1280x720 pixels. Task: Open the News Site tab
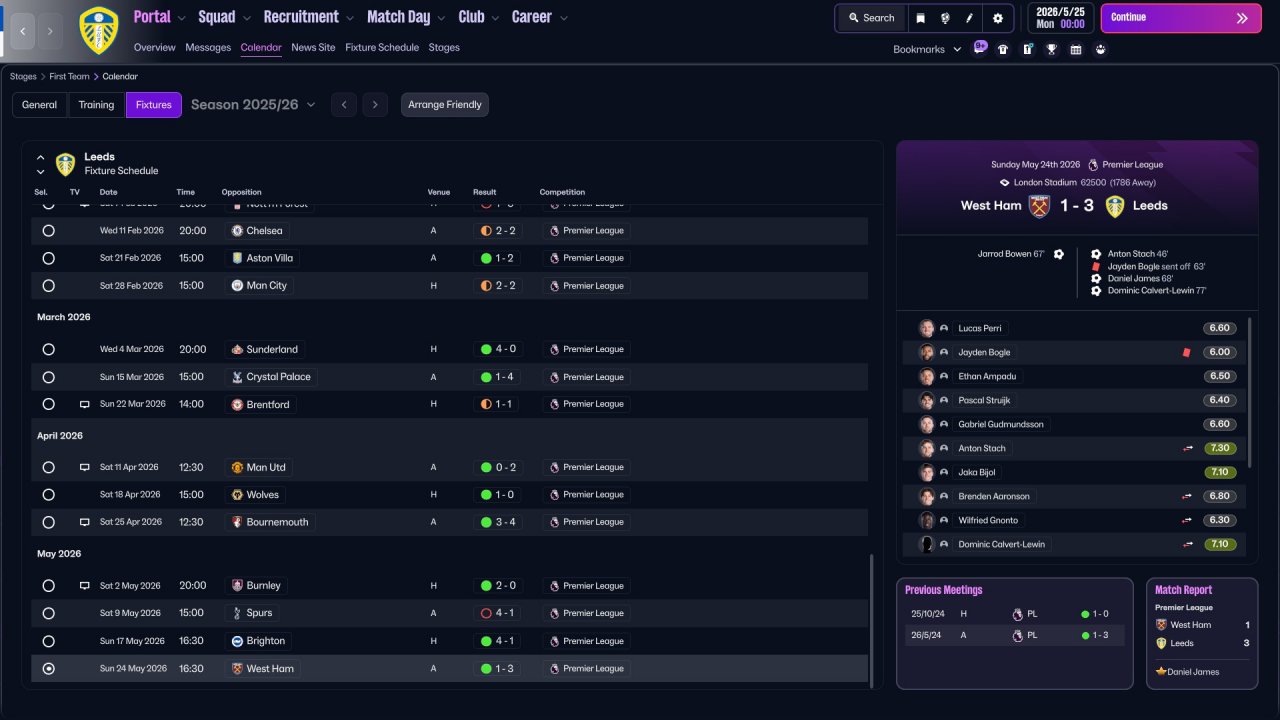313,48
